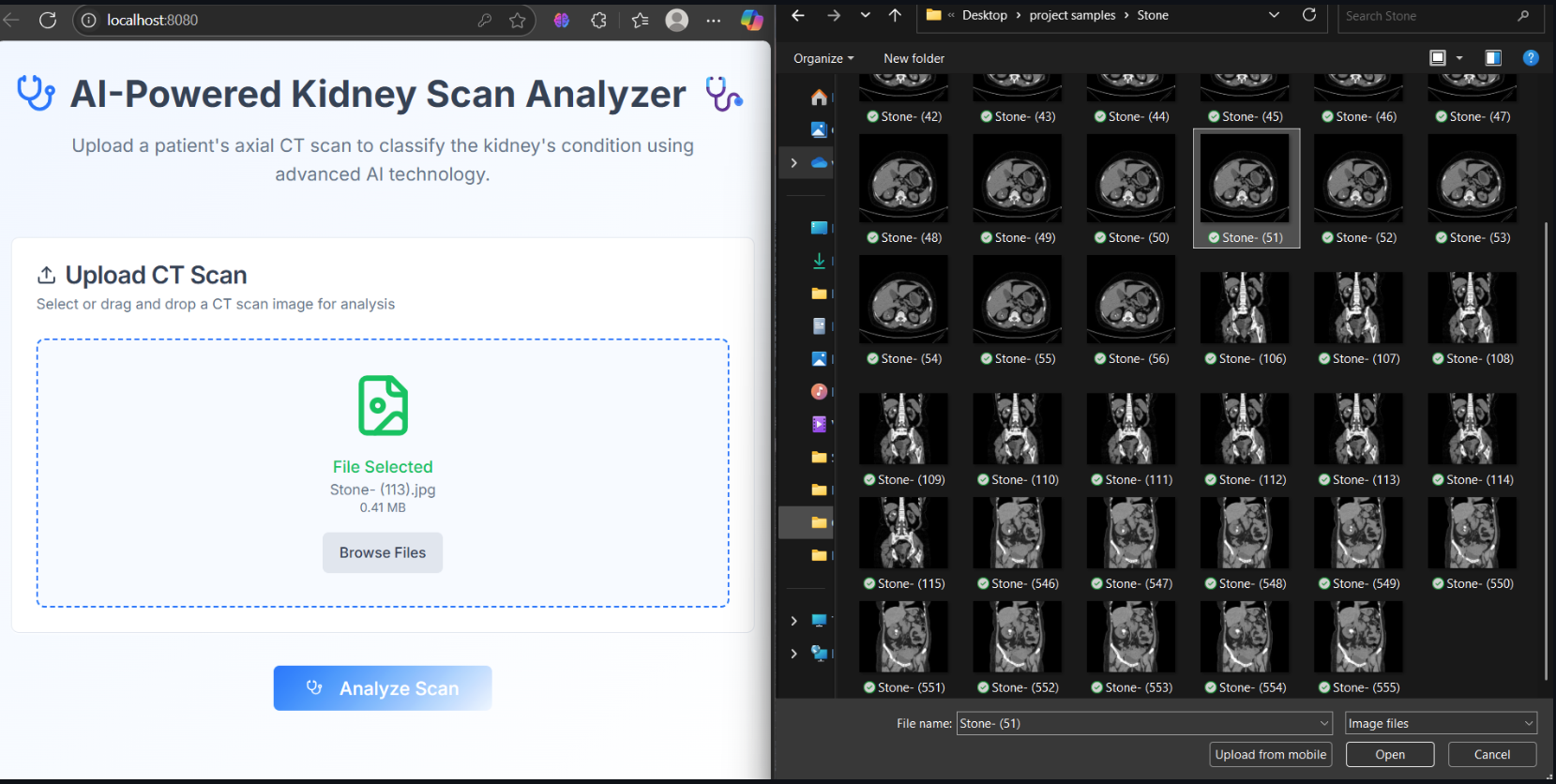Click the browser address bar URL

[x=153, y=20]
